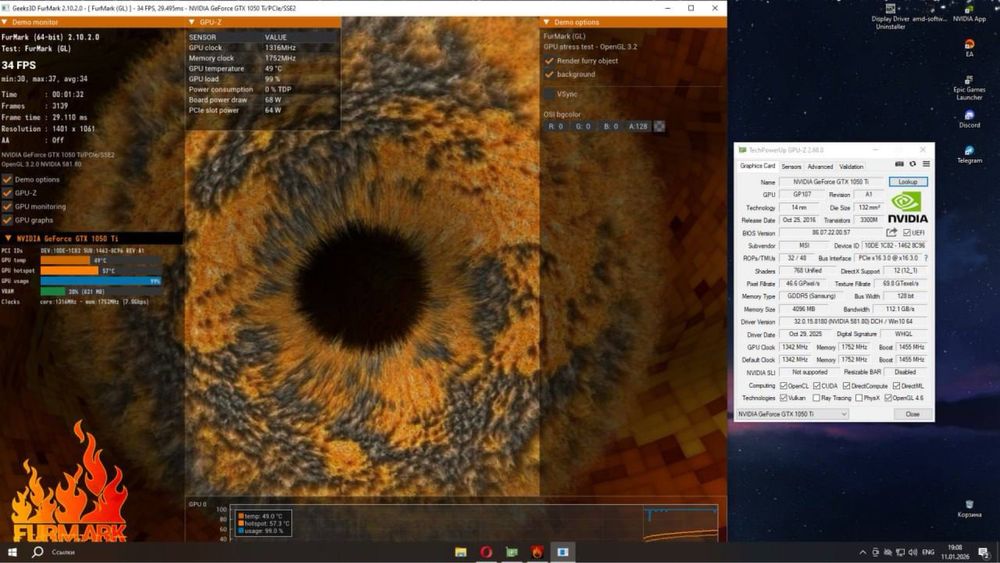Uncheck the background option
This screenshot has width=1000, height=563.
549,74
